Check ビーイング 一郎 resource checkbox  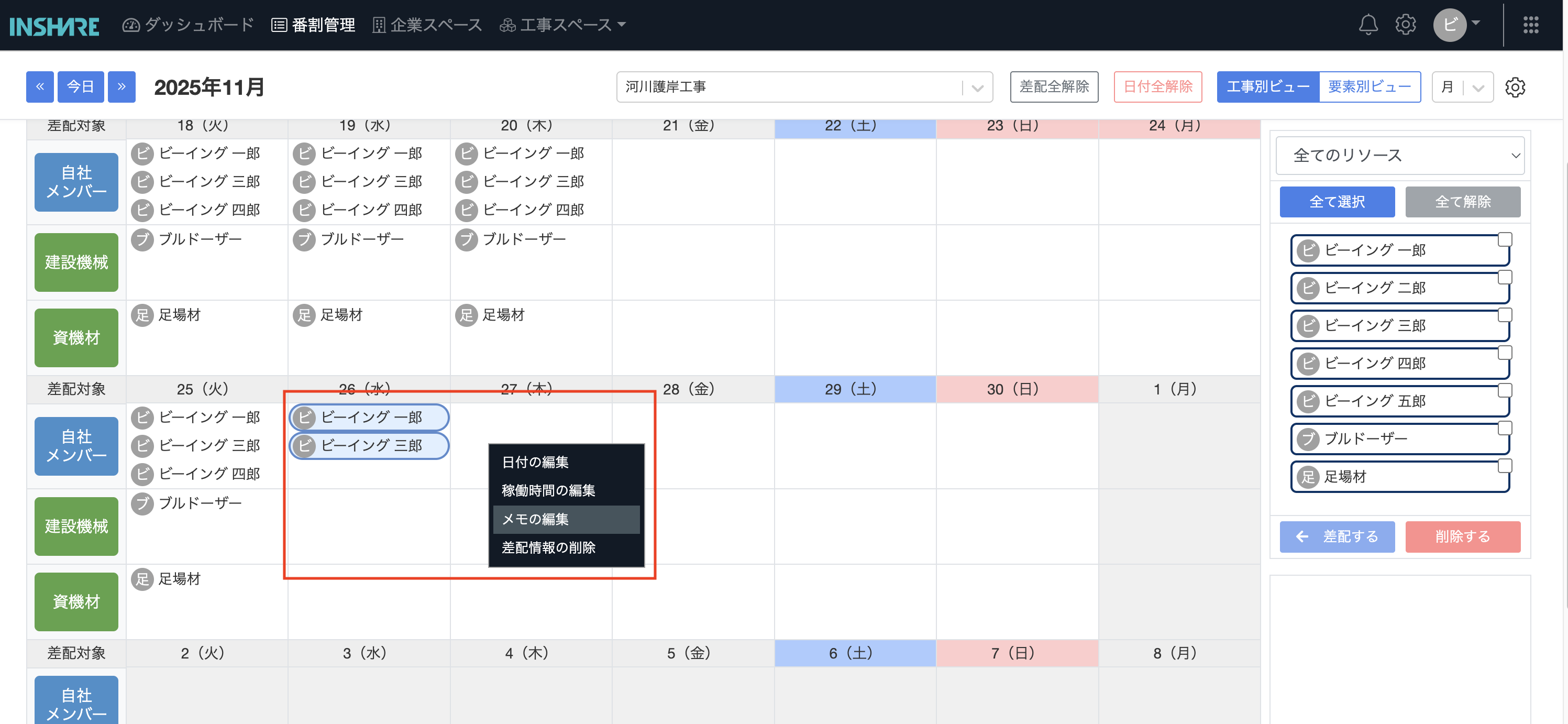pos(1505,239)
